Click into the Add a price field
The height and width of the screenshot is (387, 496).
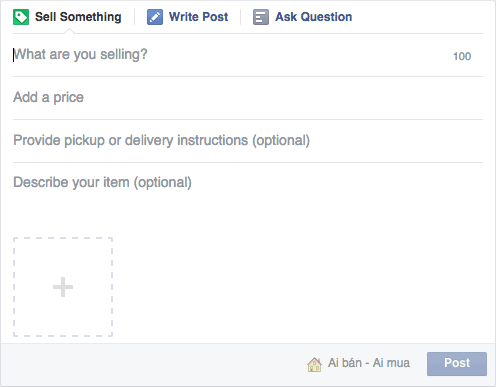(x=248, y=98)
